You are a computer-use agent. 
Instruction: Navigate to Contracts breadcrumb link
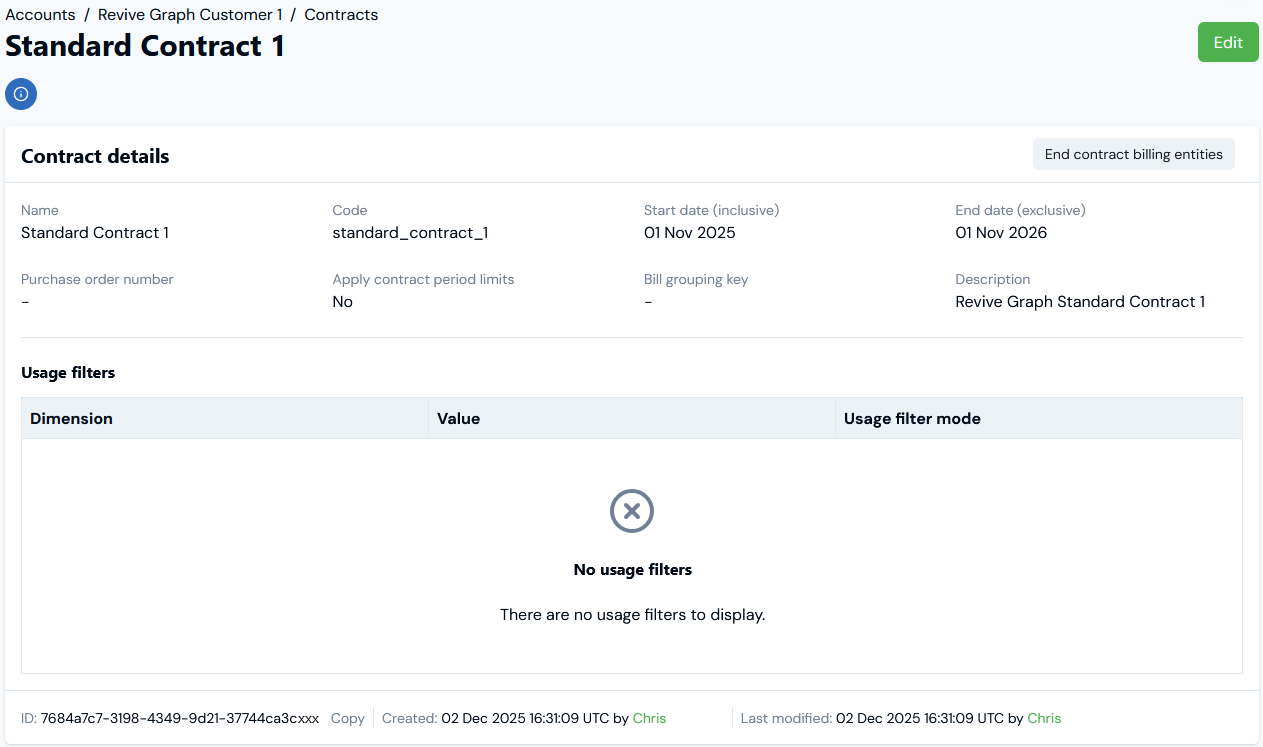(341, 15)
